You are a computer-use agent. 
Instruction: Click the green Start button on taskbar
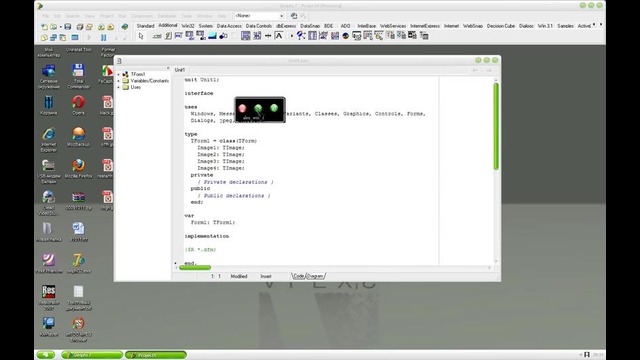46,355
